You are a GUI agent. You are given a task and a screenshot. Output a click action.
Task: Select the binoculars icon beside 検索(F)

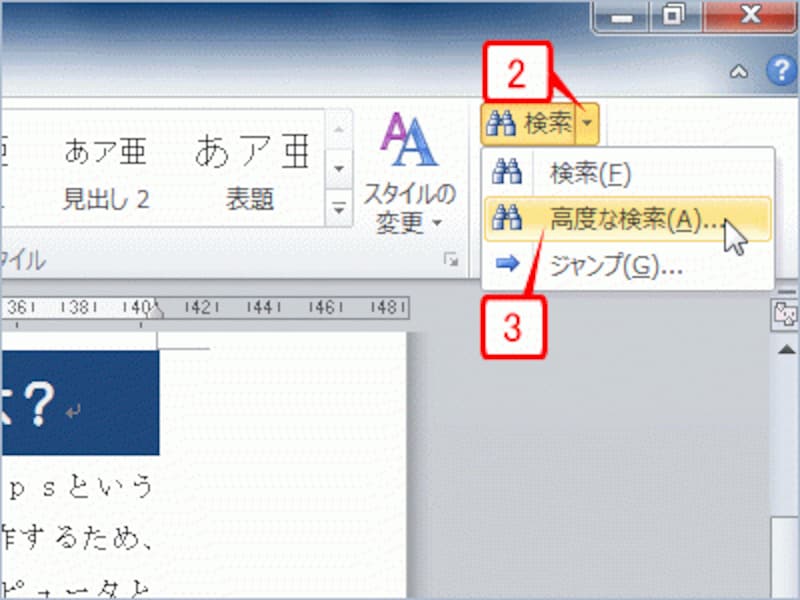coord(508,171)
